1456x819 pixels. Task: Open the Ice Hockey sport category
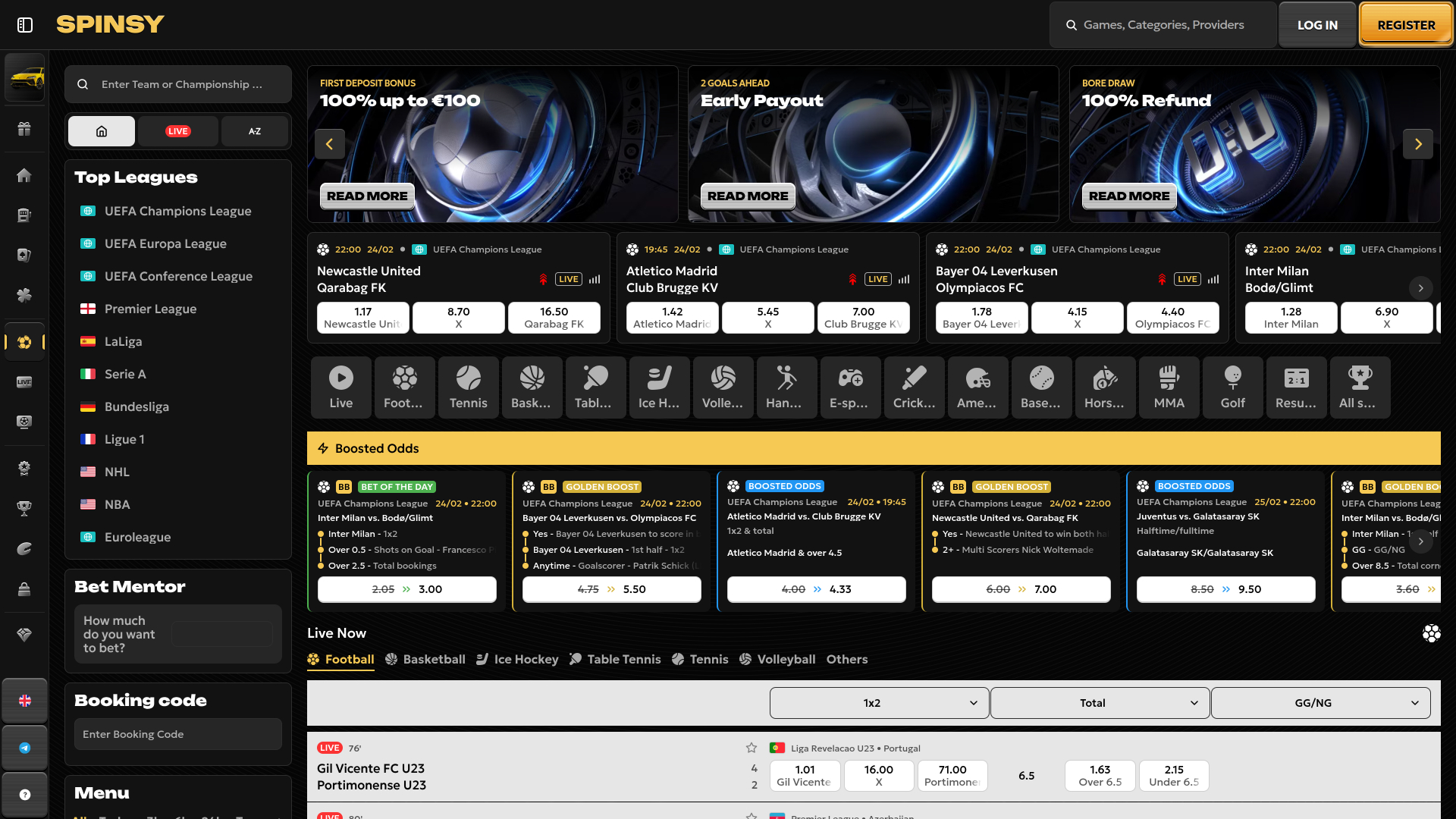(659, 387)
